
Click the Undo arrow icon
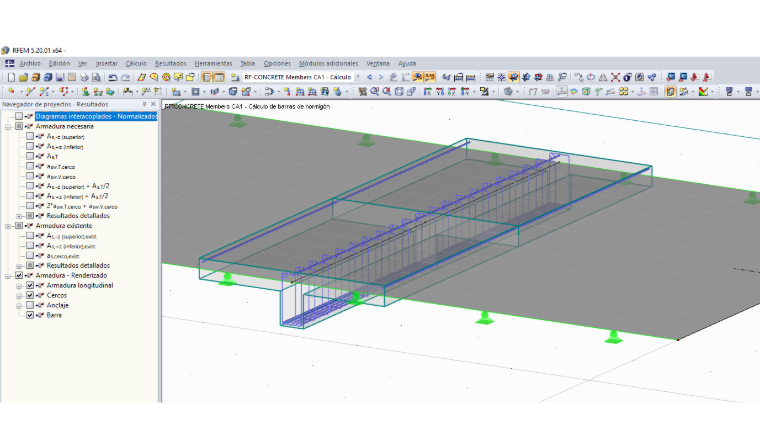point(112,77)
